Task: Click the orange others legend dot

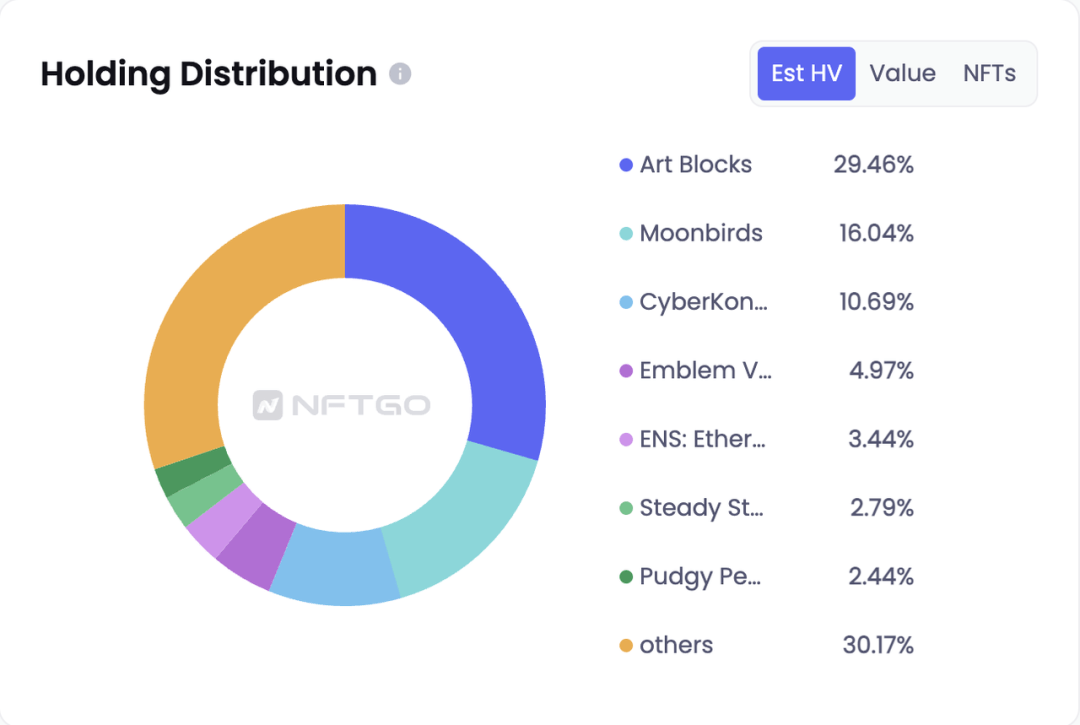Action: pyautogui.click(x=626, y=645)
